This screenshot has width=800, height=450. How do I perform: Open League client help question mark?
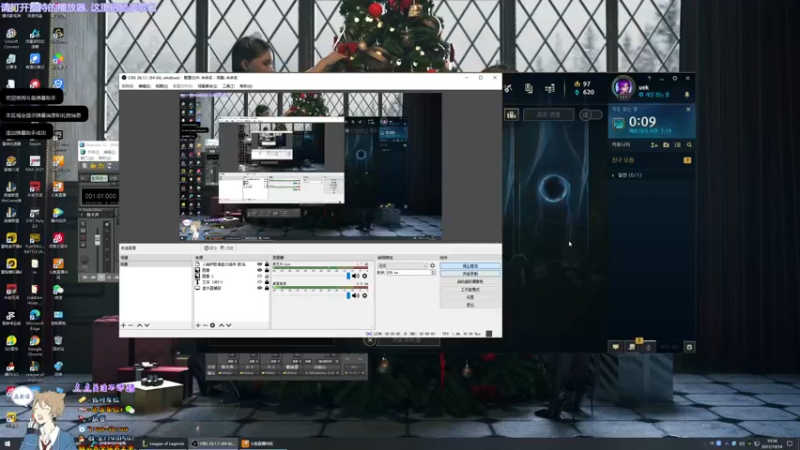[x=649, y=78]
